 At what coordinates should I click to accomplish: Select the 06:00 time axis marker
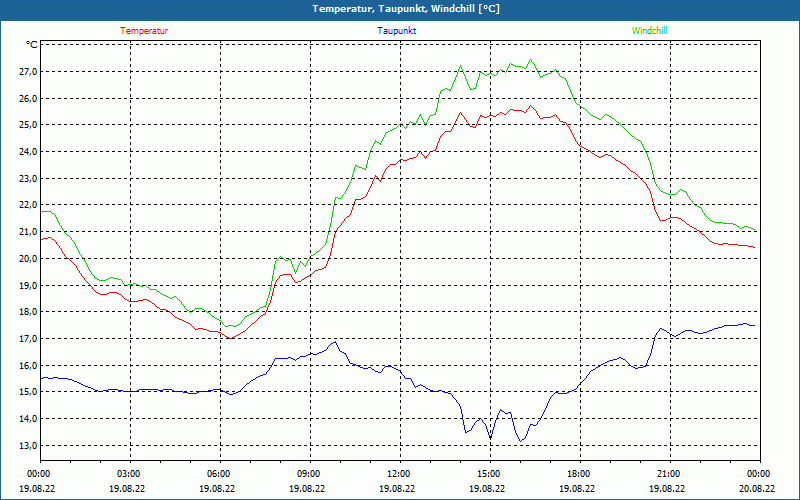pos(219,474)
